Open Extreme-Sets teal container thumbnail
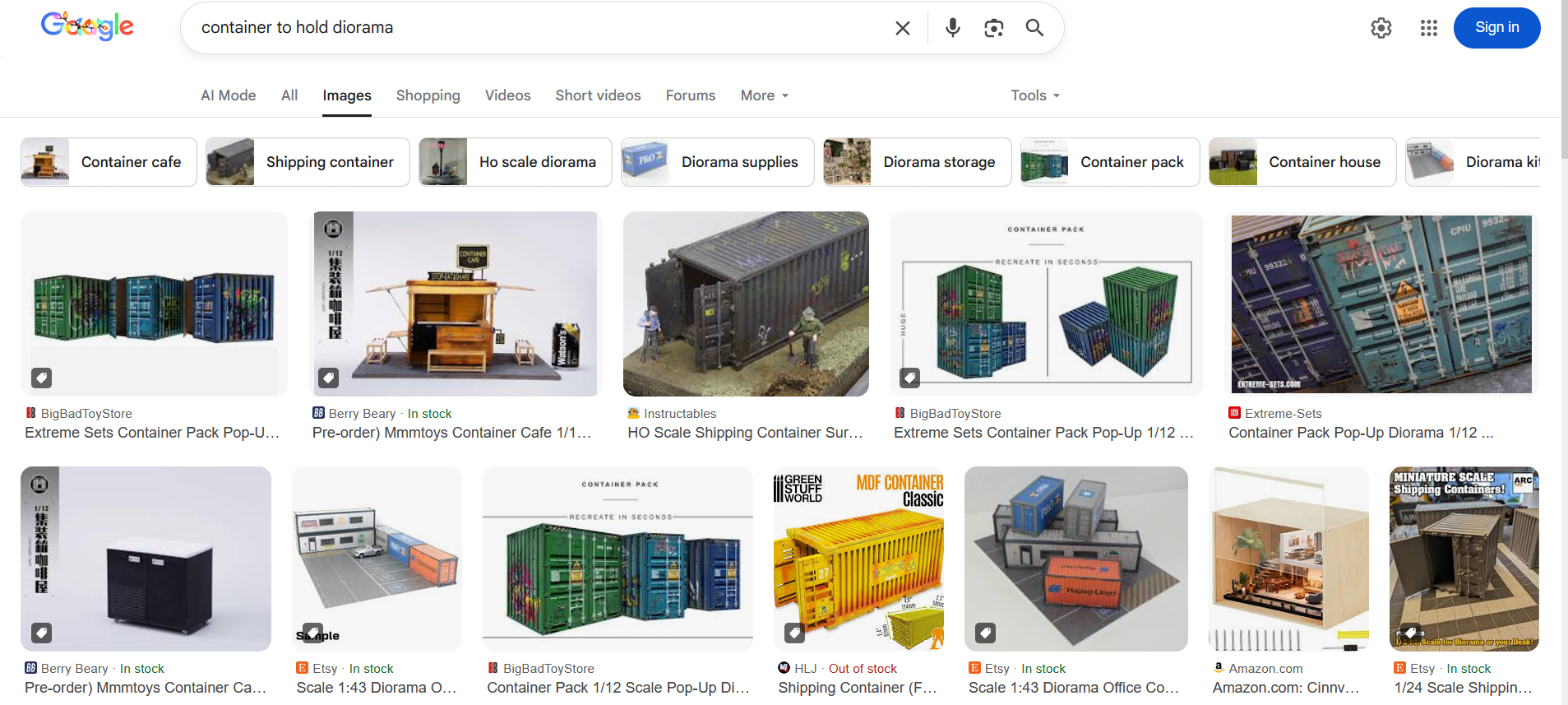 [x=1381, y=304]
